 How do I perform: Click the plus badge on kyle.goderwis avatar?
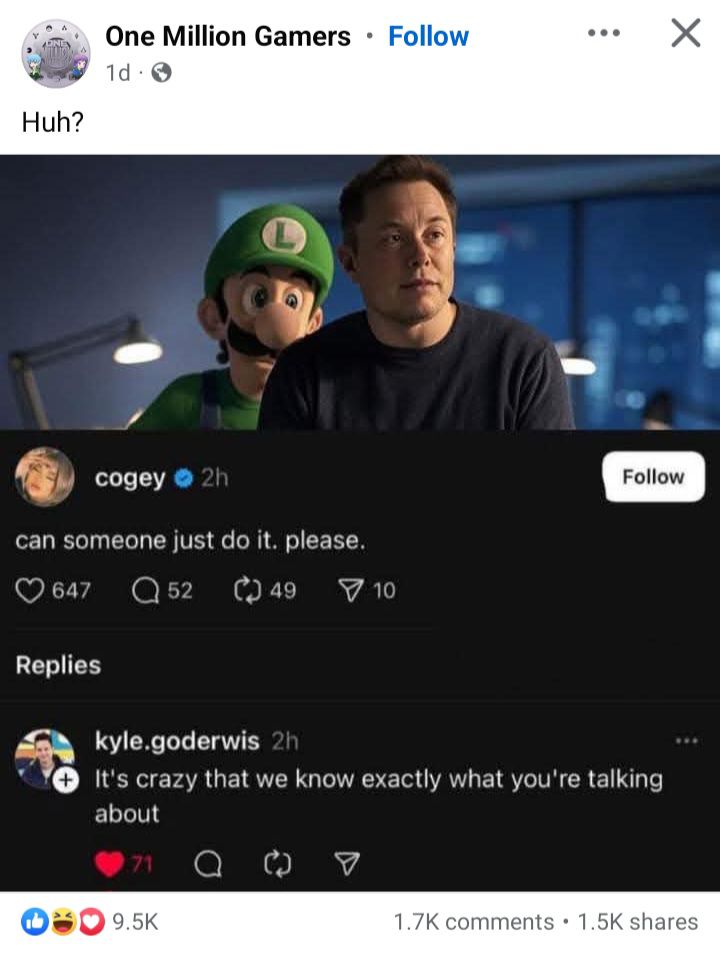click(x=65, y=780)
